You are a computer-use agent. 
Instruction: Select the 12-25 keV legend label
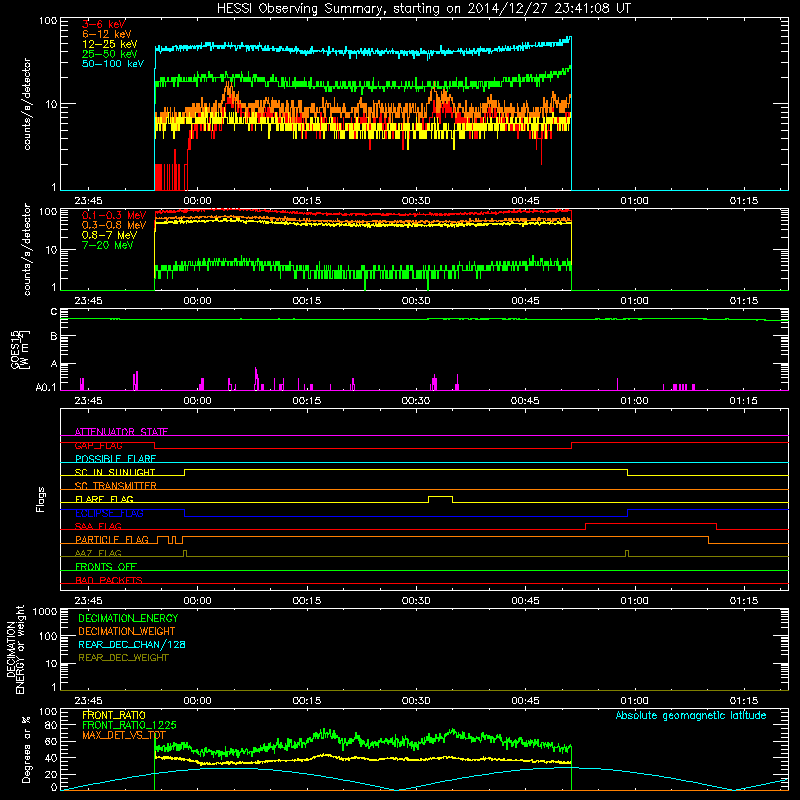pyautogui.click(x=110, y=44)
